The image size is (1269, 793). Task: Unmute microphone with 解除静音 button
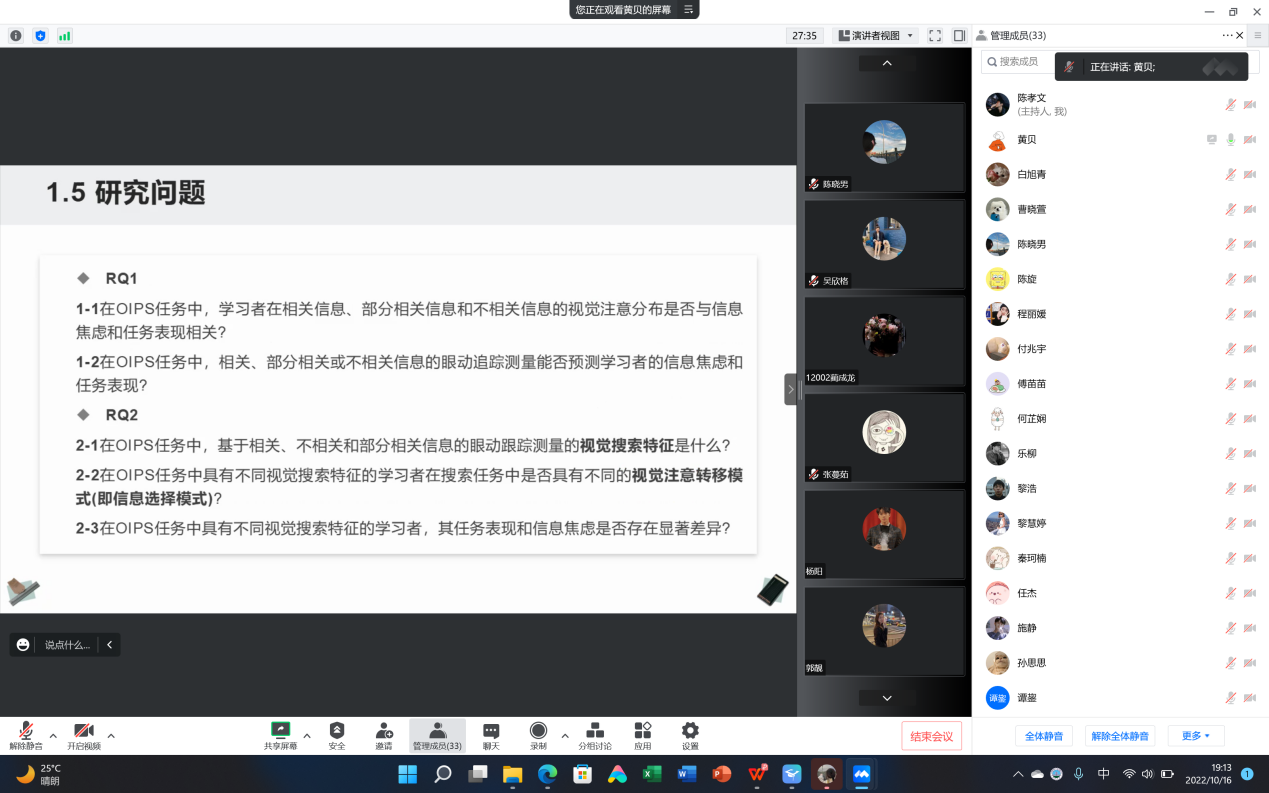pyautogui.click(x=26, y=735)
